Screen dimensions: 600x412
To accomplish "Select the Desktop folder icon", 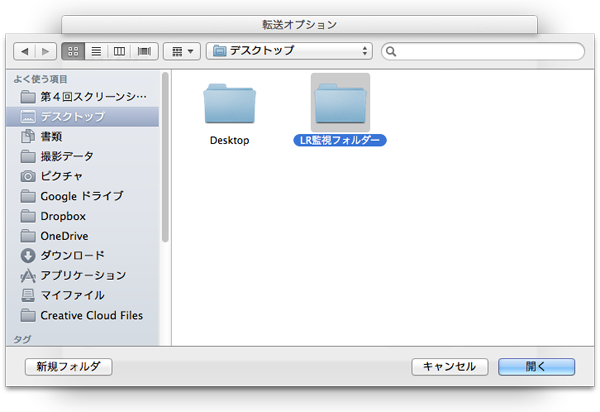I will pos(229,108).
